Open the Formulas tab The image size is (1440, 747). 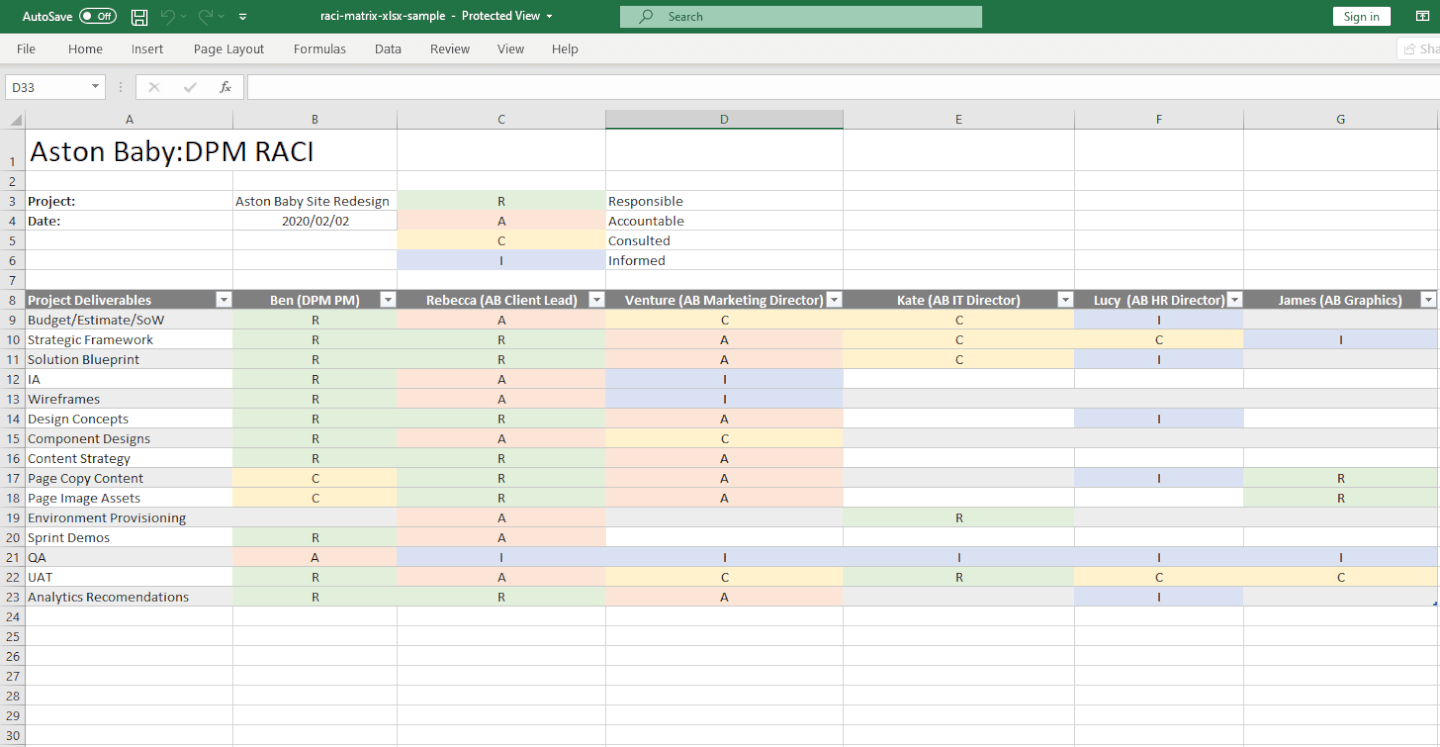pos(320,49)
